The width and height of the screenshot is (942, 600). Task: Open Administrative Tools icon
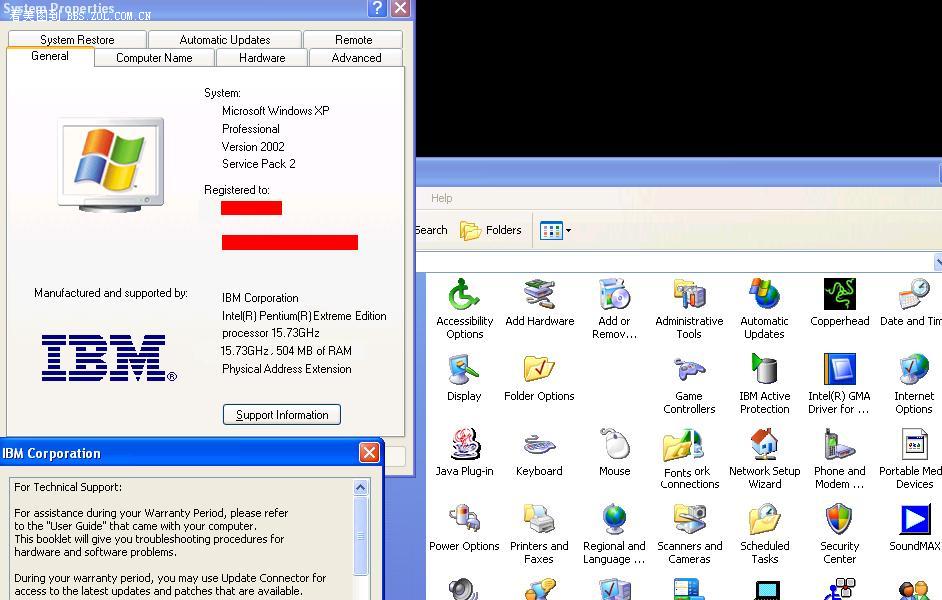click(x=689, y=296)
